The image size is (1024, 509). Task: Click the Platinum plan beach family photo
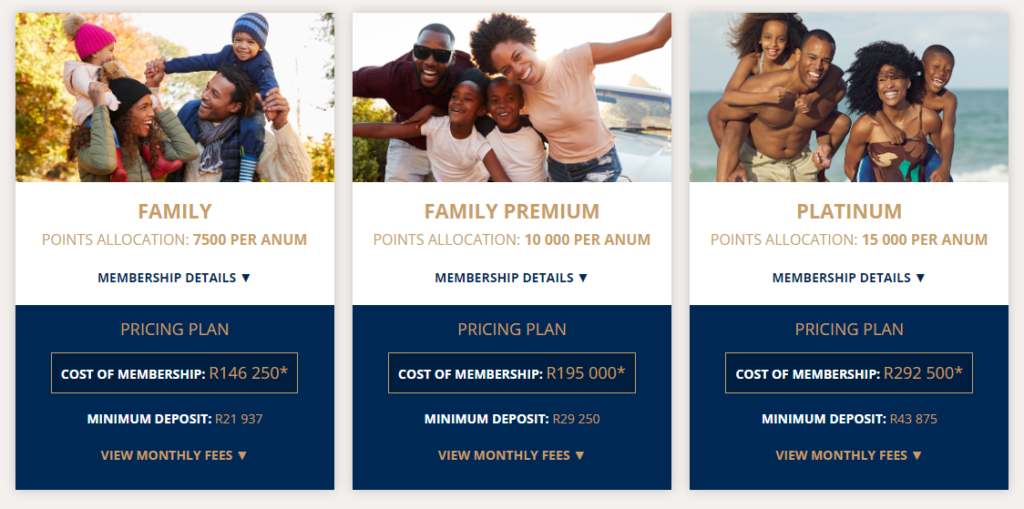click(849, 97)
